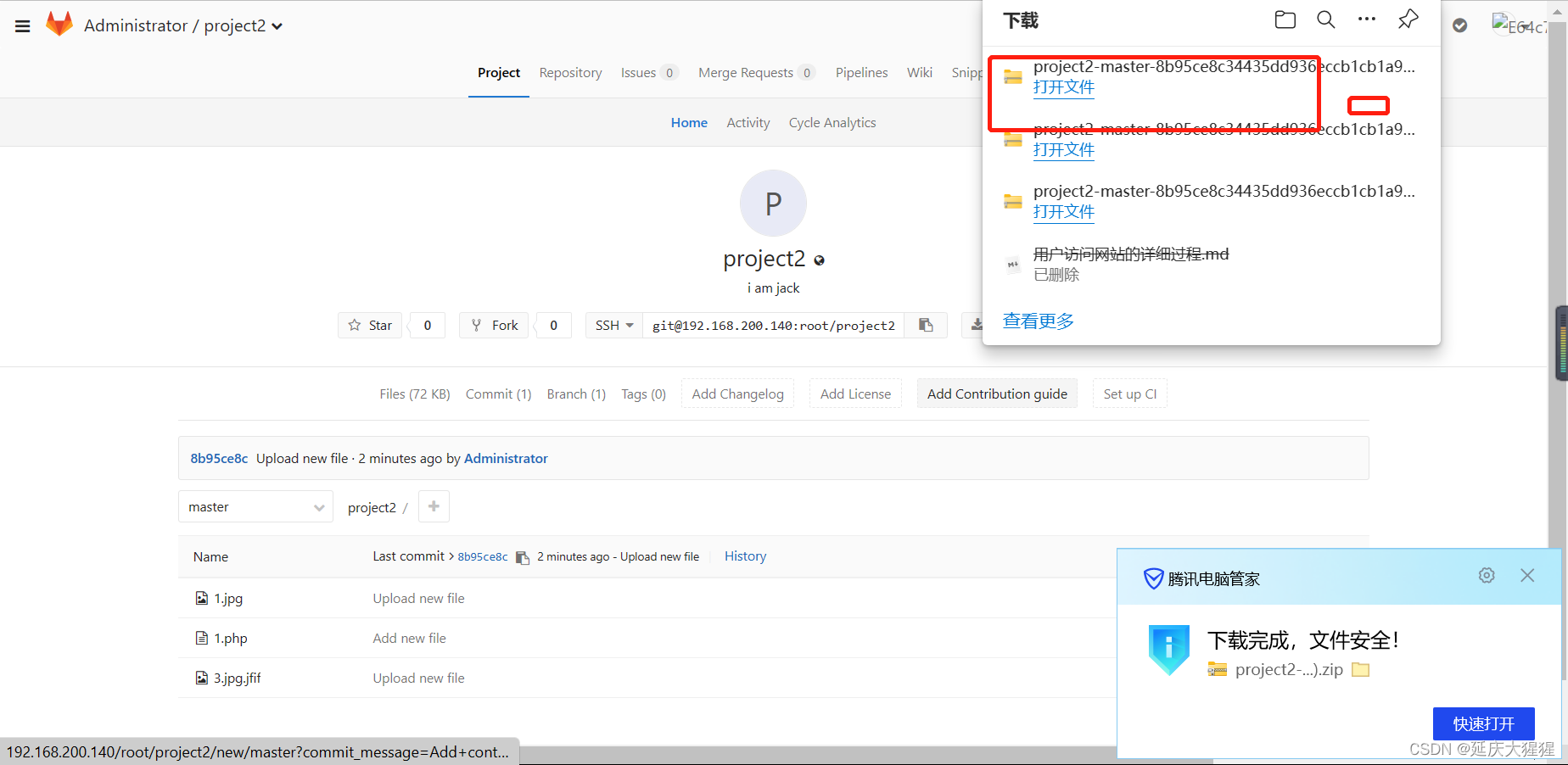The height and width of the screenshot is (765, 1568).
Task: Open the fork count 0 next to Fork
Action: 554,326
